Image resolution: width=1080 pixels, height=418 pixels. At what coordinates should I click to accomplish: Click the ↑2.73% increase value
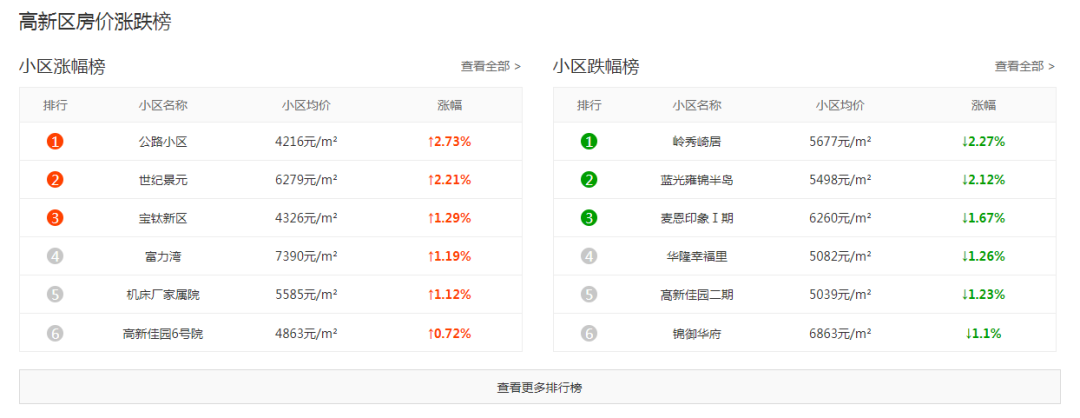[449, 142]
